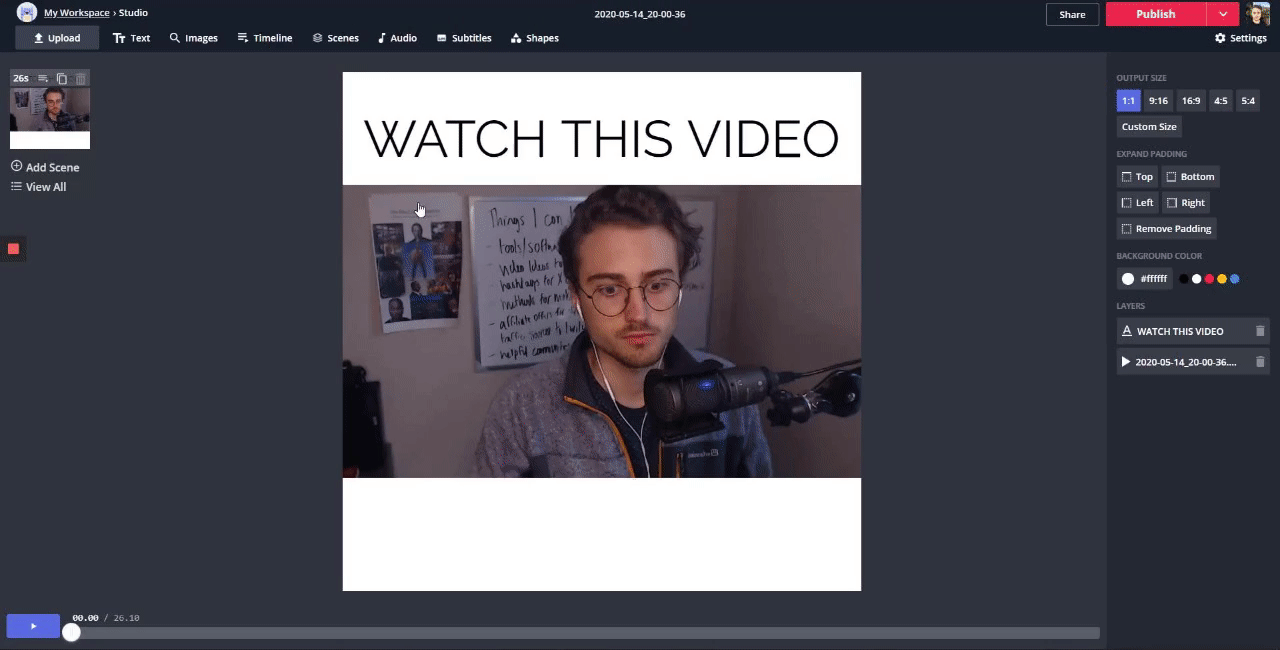Open the scene reorder menu icon

pyautogui.click(x=43, y=78)
